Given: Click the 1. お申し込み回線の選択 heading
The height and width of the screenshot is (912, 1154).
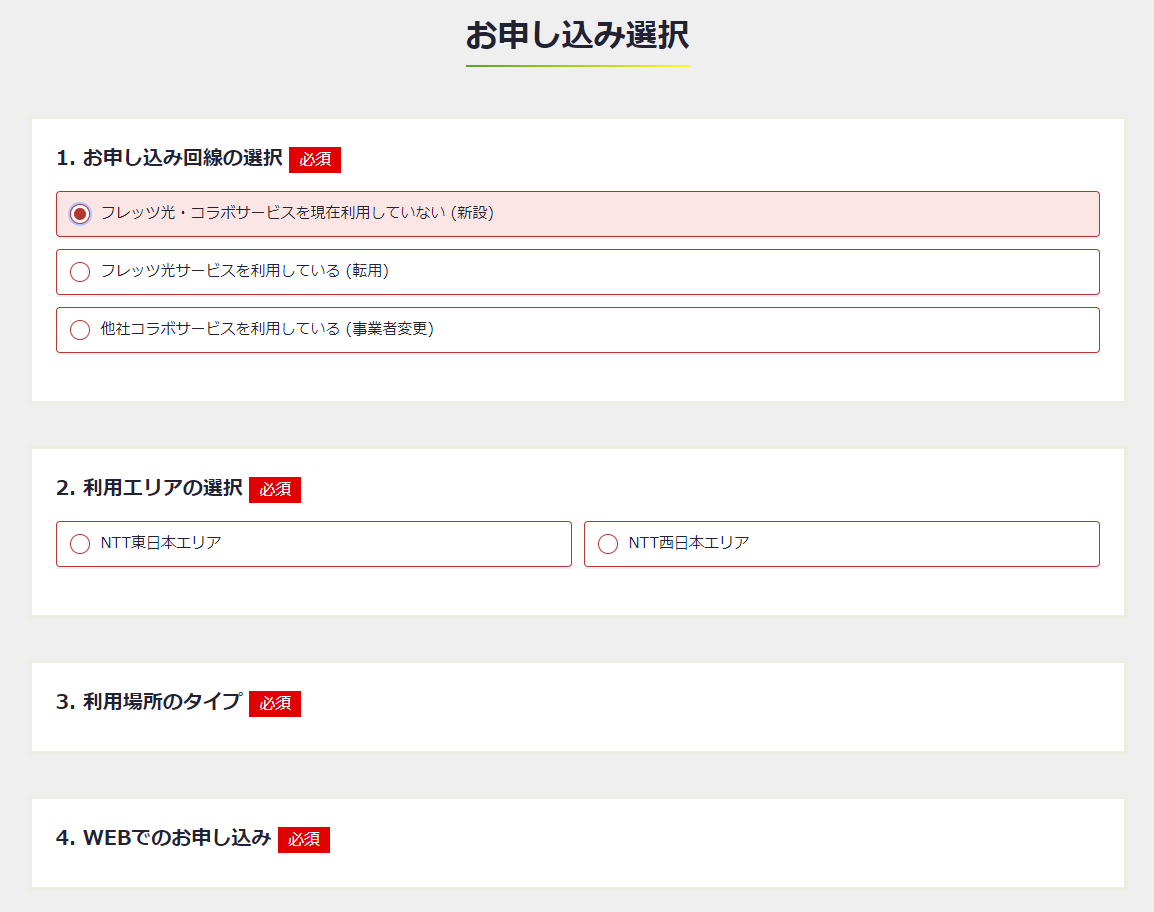Looking at the screenshot, I should click(169, 158).
